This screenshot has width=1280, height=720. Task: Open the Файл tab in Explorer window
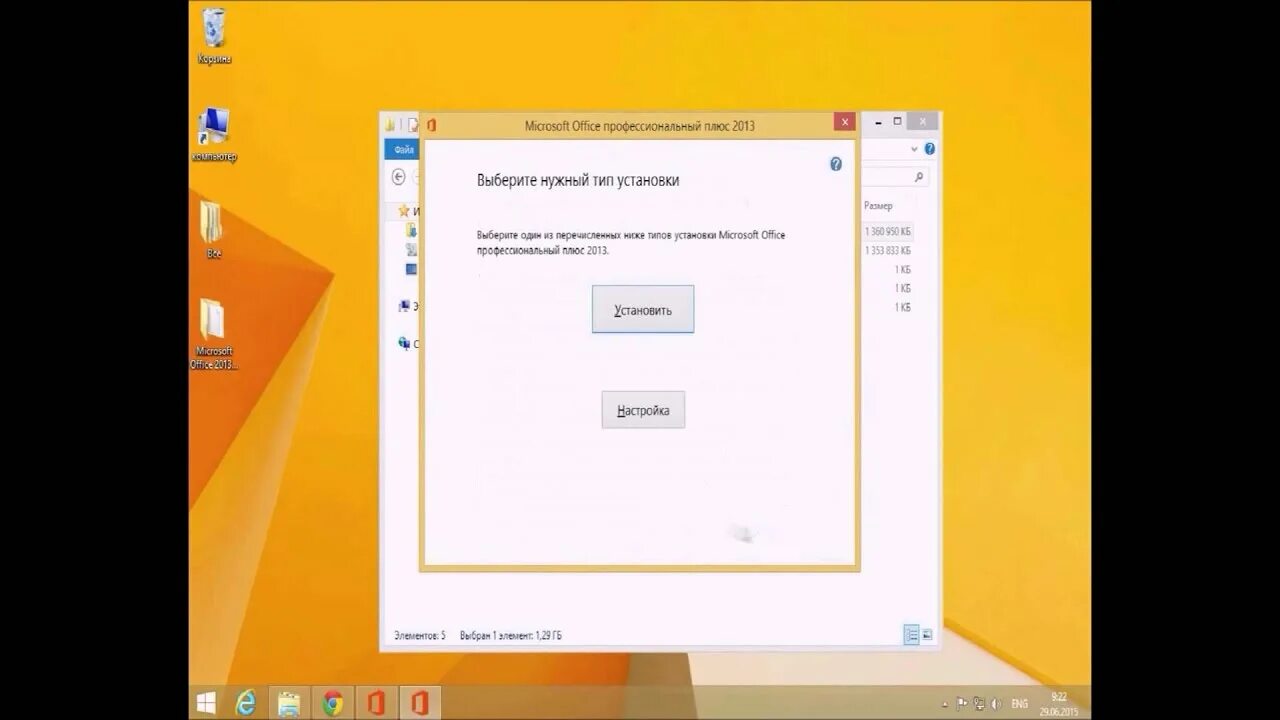coord(403,149)
